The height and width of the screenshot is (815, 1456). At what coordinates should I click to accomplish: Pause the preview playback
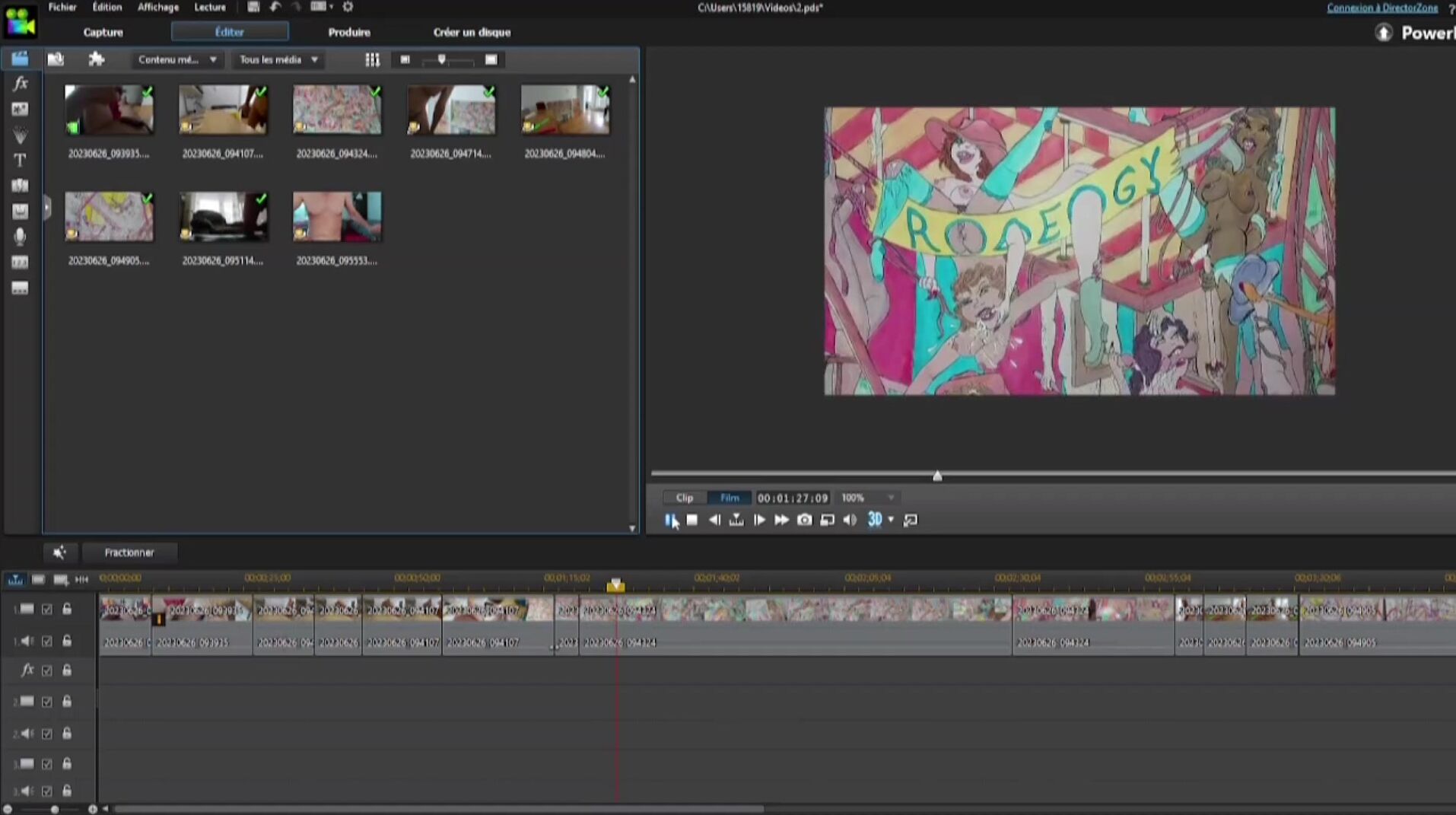click(670, 520)
